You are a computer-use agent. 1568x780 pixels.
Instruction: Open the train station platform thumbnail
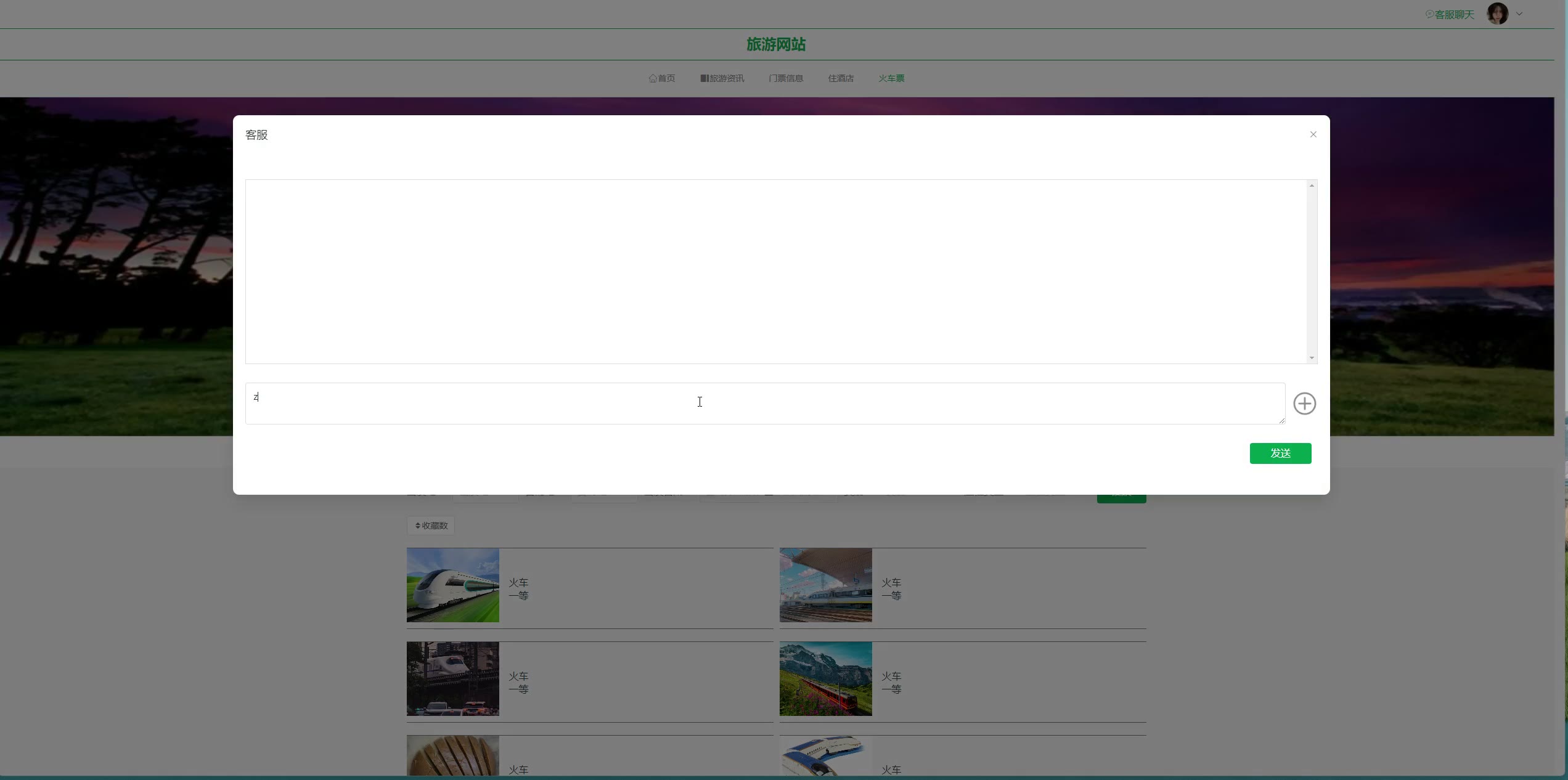tap(825, 585)
